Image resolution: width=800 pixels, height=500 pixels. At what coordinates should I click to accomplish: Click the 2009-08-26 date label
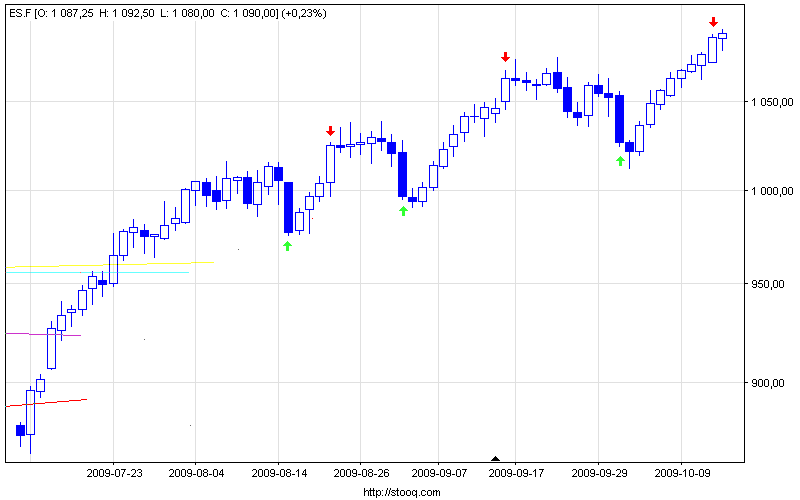(361, 473)
